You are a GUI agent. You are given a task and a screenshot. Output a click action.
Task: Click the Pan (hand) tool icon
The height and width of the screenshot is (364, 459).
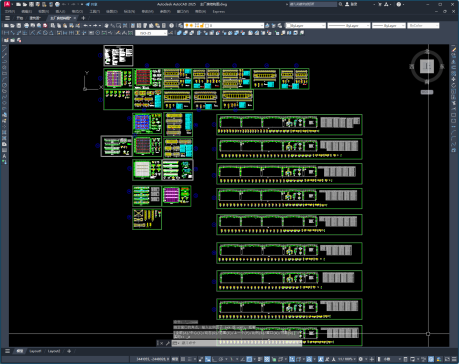[106, 25]
